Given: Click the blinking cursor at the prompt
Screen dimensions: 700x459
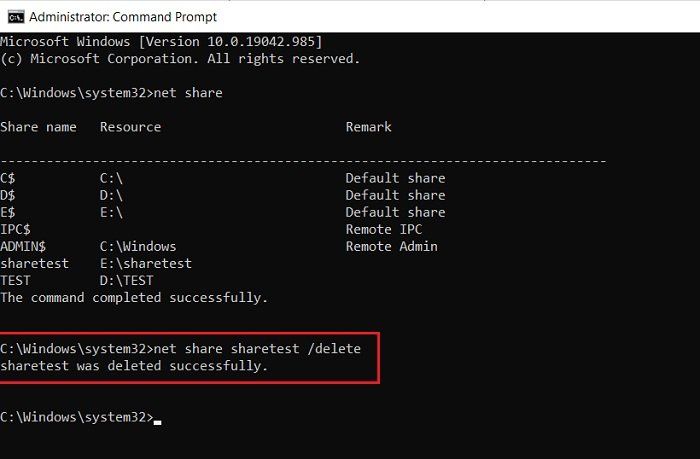Looking at the screenshot, I should (157, 422).
